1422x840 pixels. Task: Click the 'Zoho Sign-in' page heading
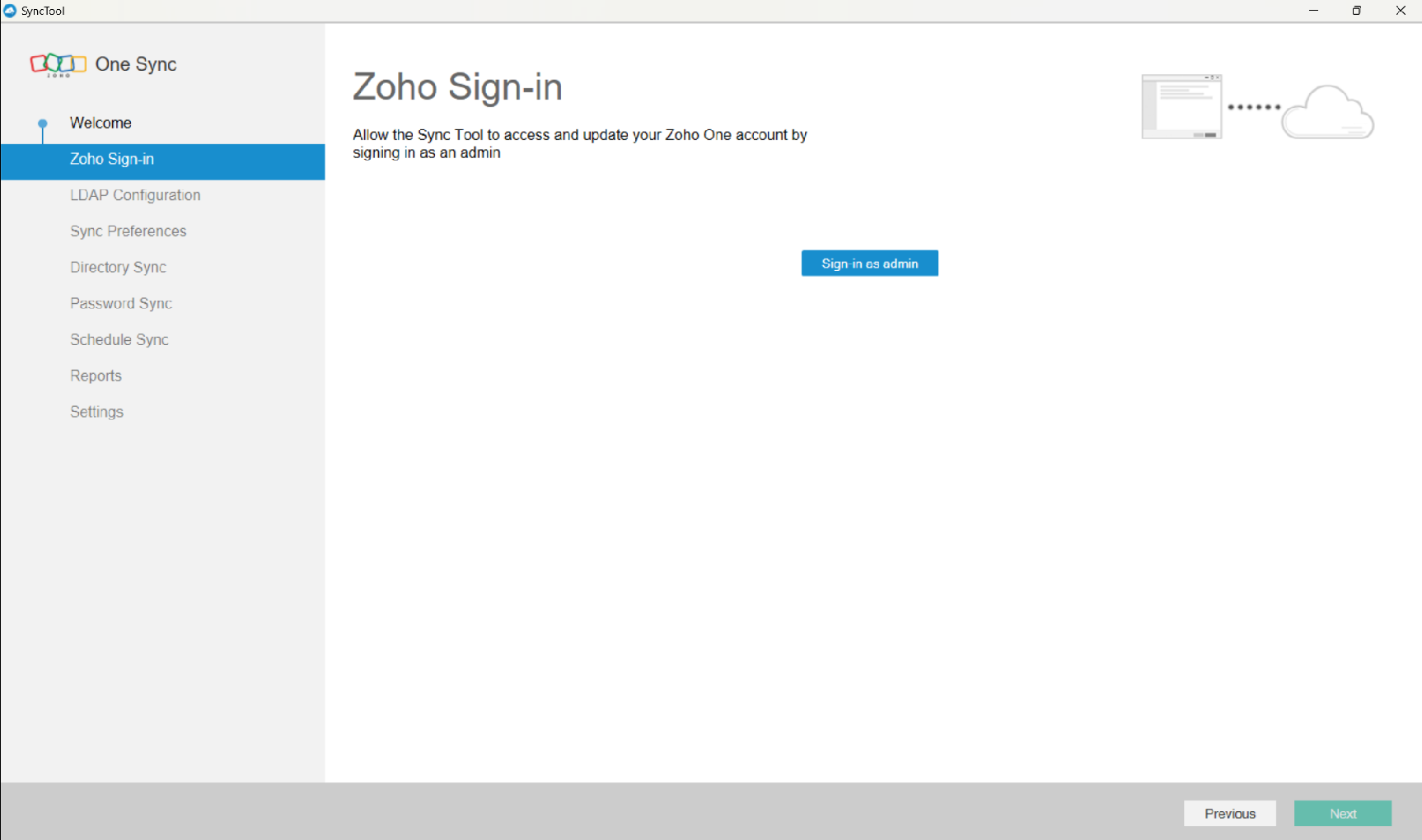457,87
